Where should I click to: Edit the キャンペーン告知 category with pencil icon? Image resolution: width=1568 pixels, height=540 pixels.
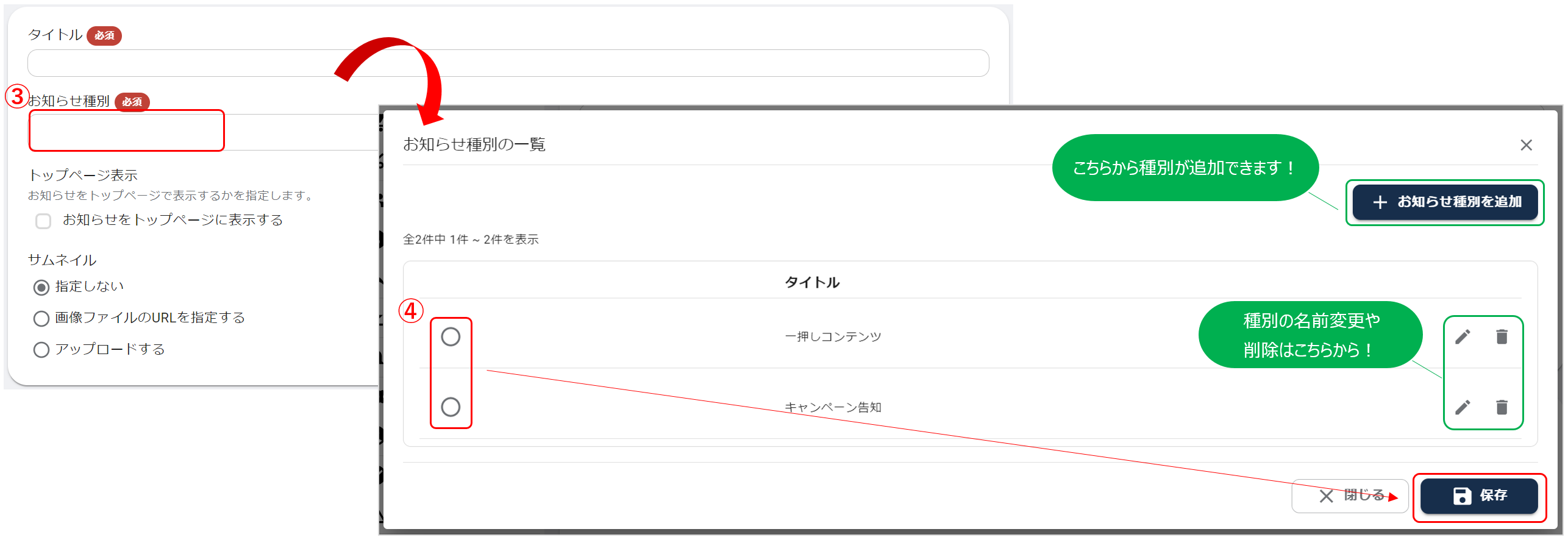coord(1463,407)
